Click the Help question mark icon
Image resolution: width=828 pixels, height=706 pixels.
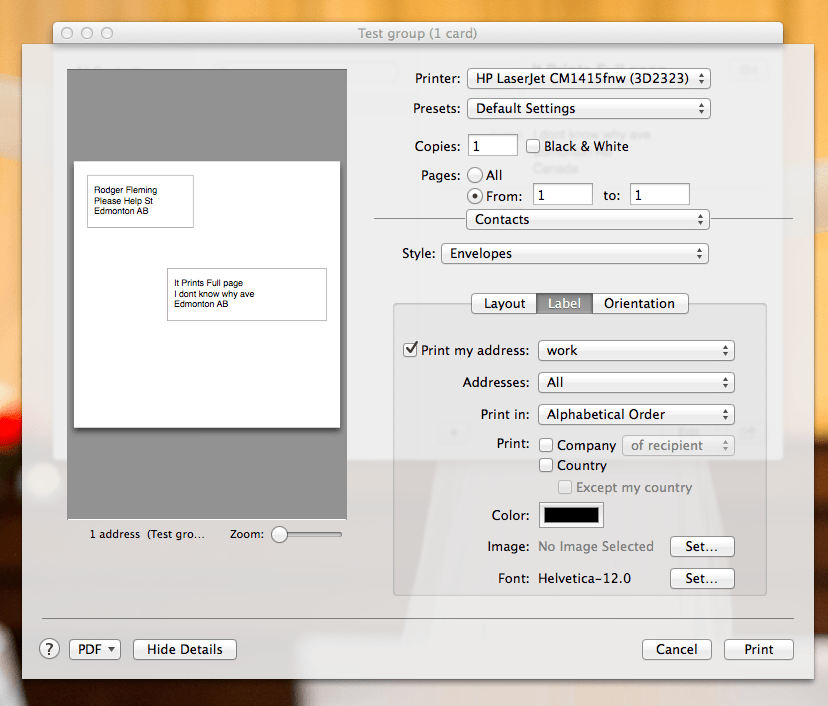(x=48, y=649)
